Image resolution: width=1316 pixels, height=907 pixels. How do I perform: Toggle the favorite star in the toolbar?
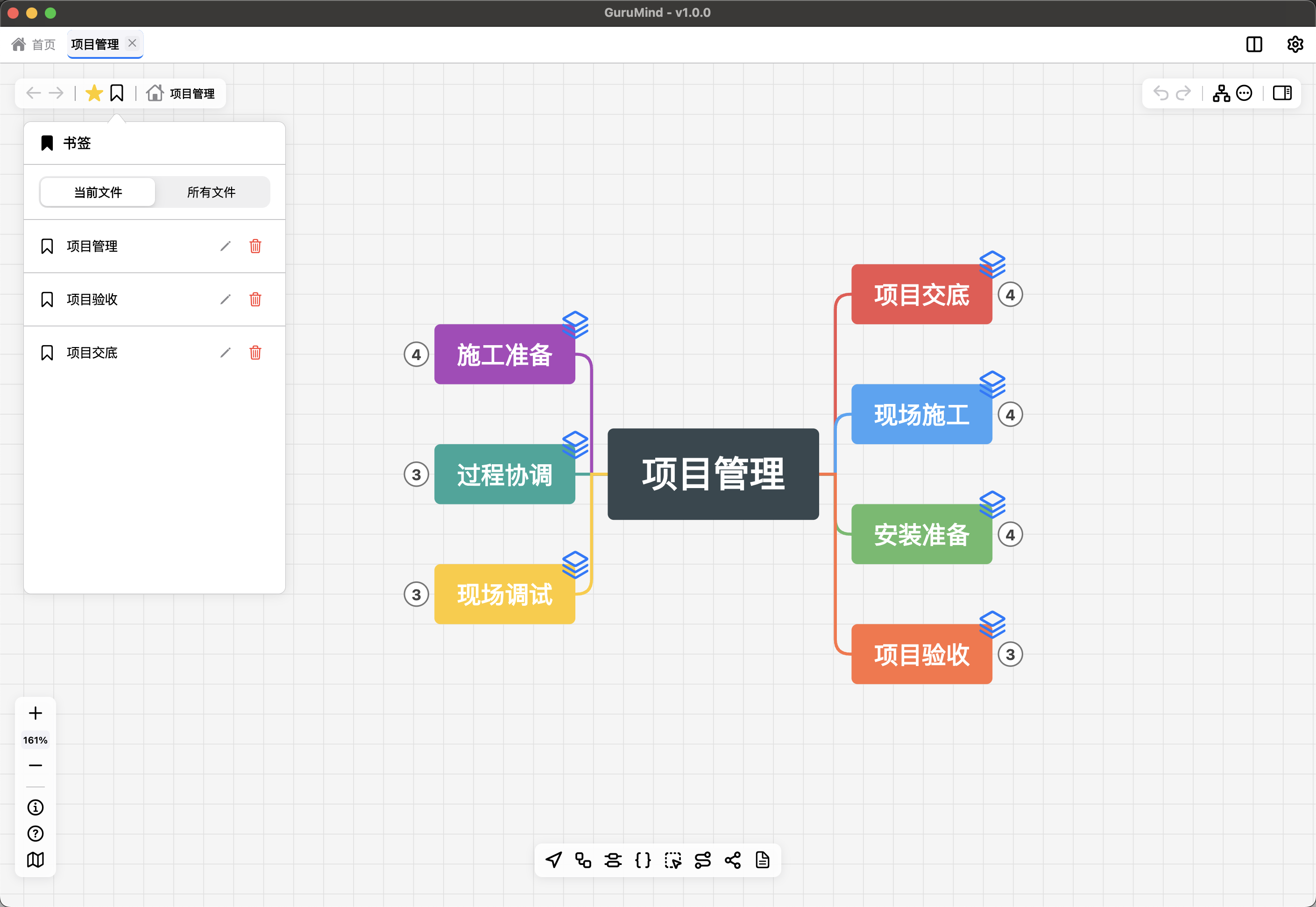tap(94, 92)
